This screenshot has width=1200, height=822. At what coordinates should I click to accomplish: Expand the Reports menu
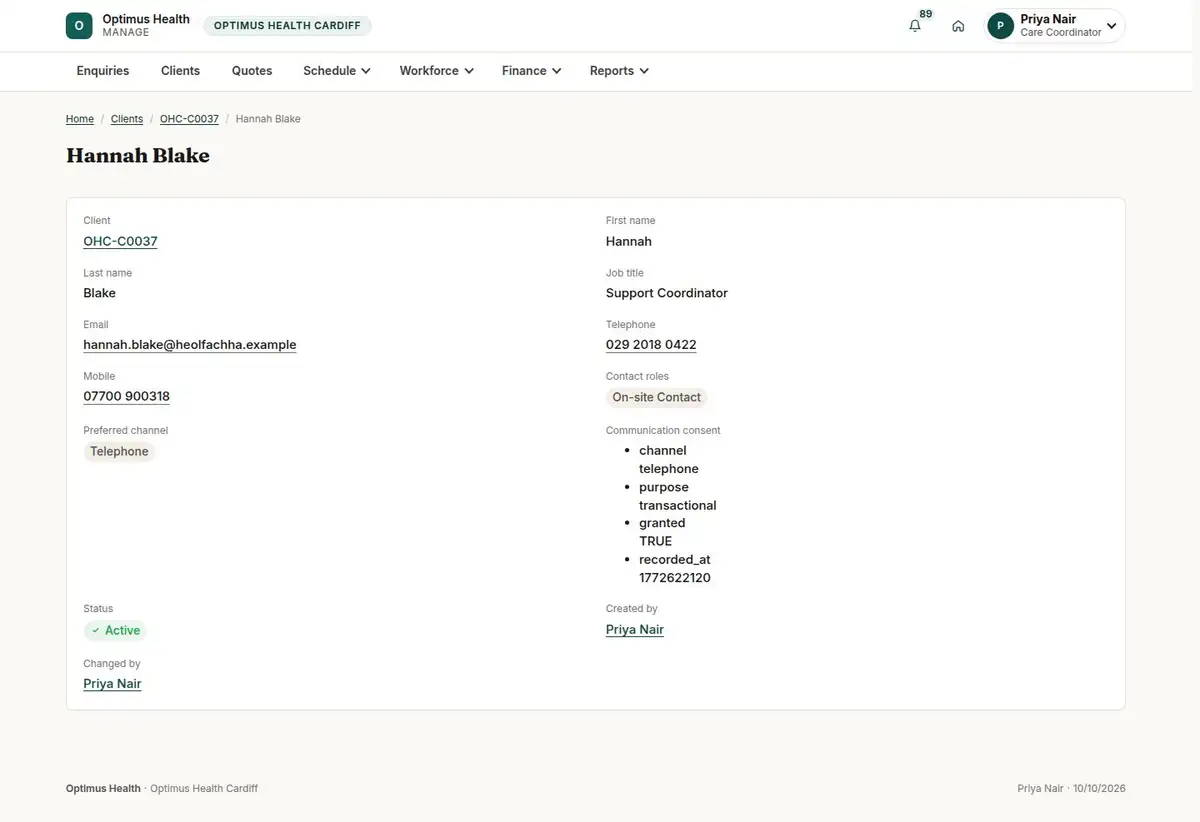620,71
